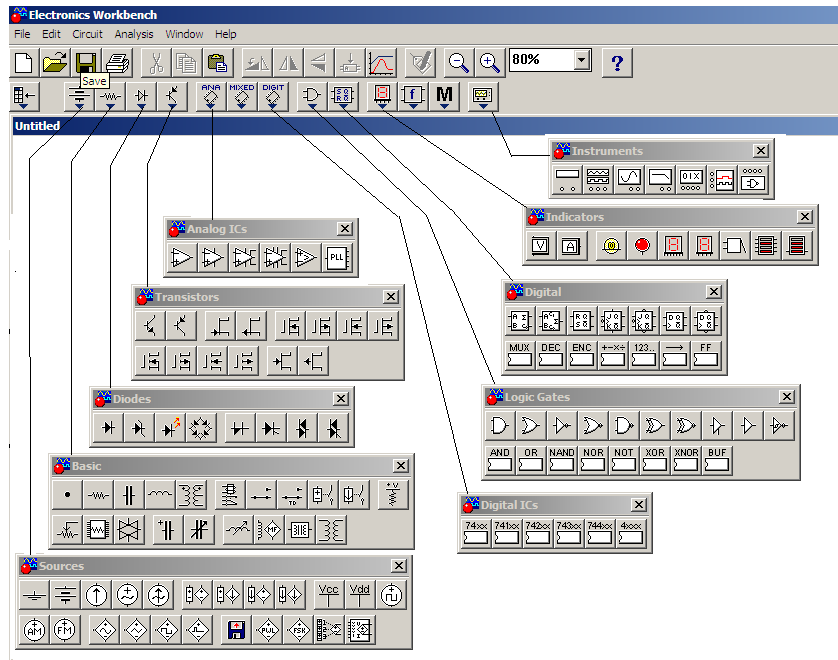838x660 pixels.
Task: Close the Analog ICs panel
Action: click(x=345, y=229)
